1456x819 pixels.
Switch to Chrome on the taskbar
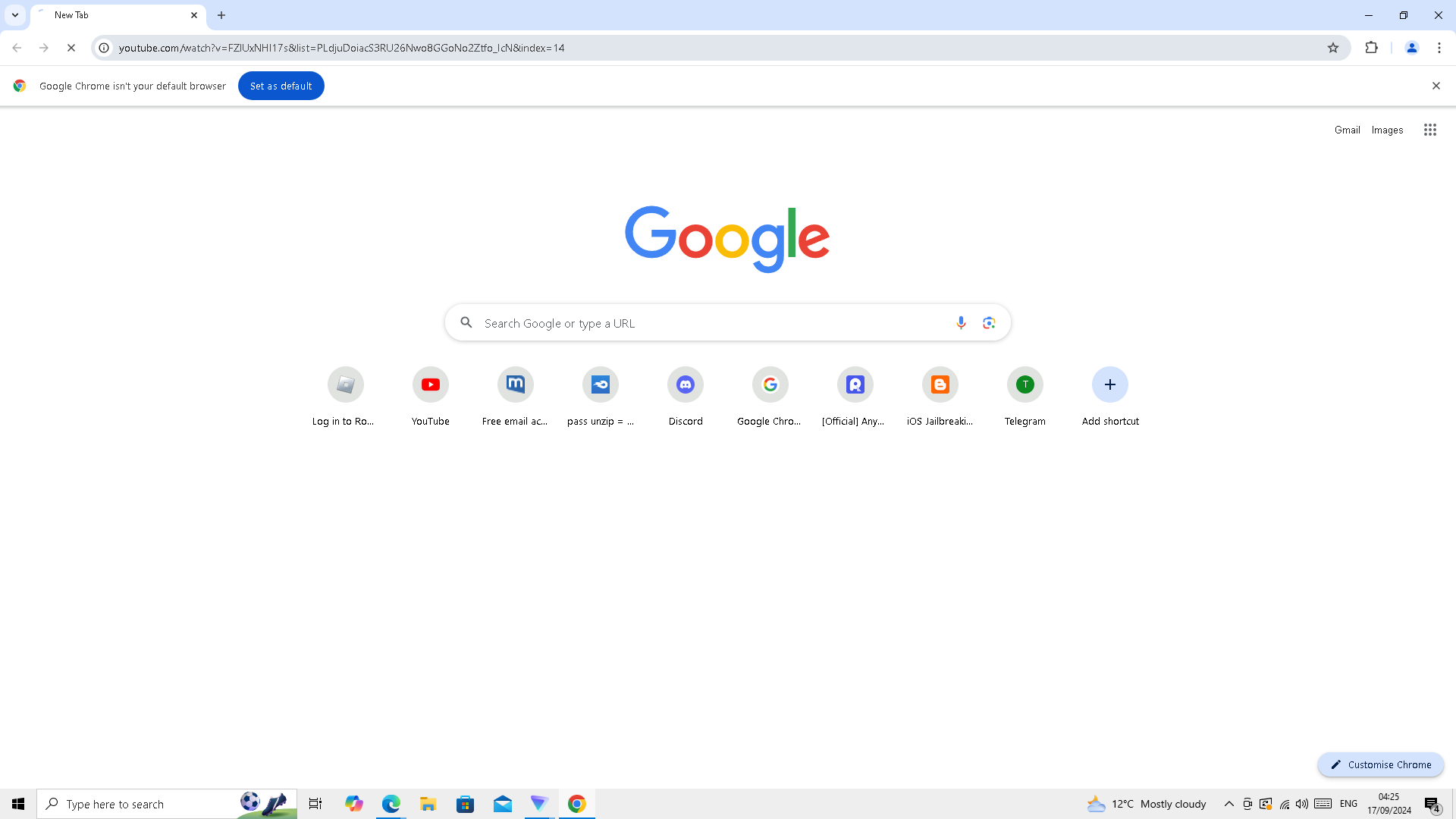(577, 804)
